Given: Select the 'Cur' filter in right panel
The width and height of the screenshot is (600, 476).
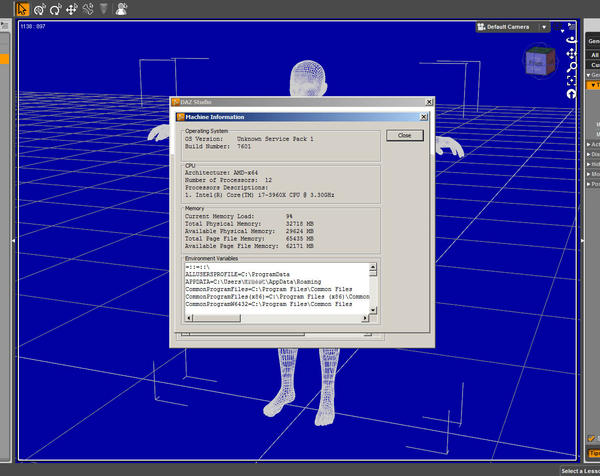Looking at the screenshot, I should coord(593,65).
